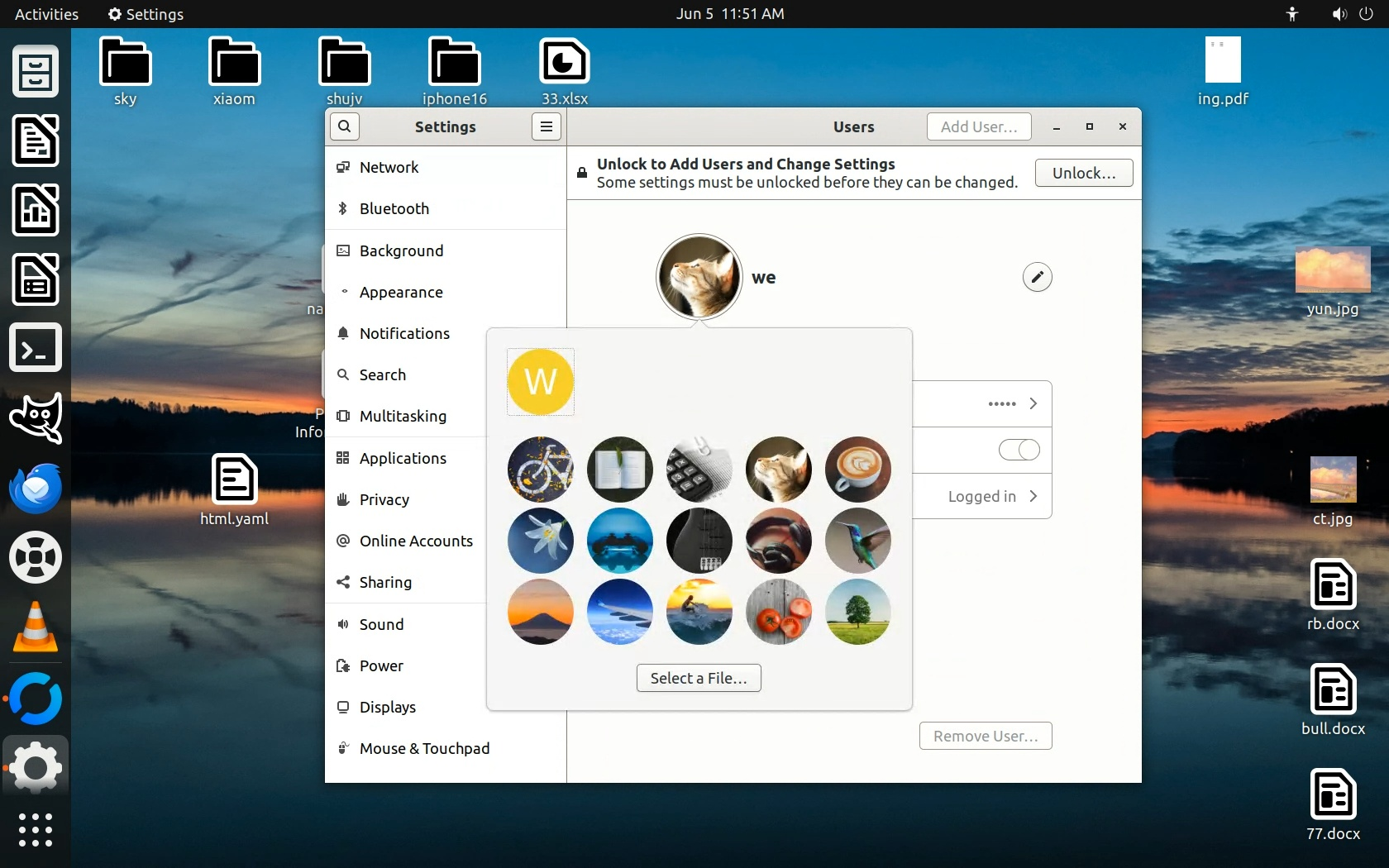Image resolution: width=1389 pixels, height=868 pixels.
Task: Open the Settings hamburger menu
Action: coord(546,126)
